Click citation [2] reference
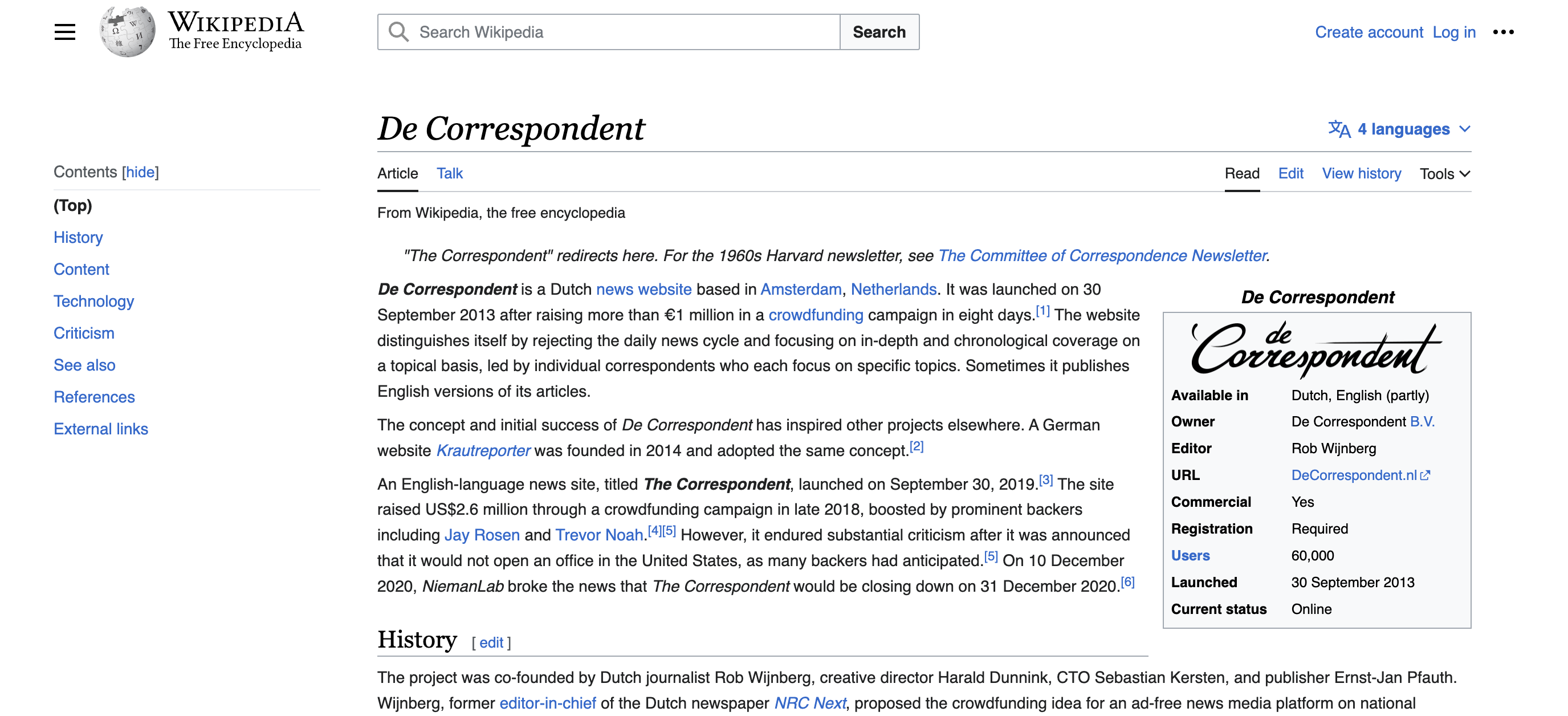Viewport: 1568px width, 716px height. click(x=916, y=447)
